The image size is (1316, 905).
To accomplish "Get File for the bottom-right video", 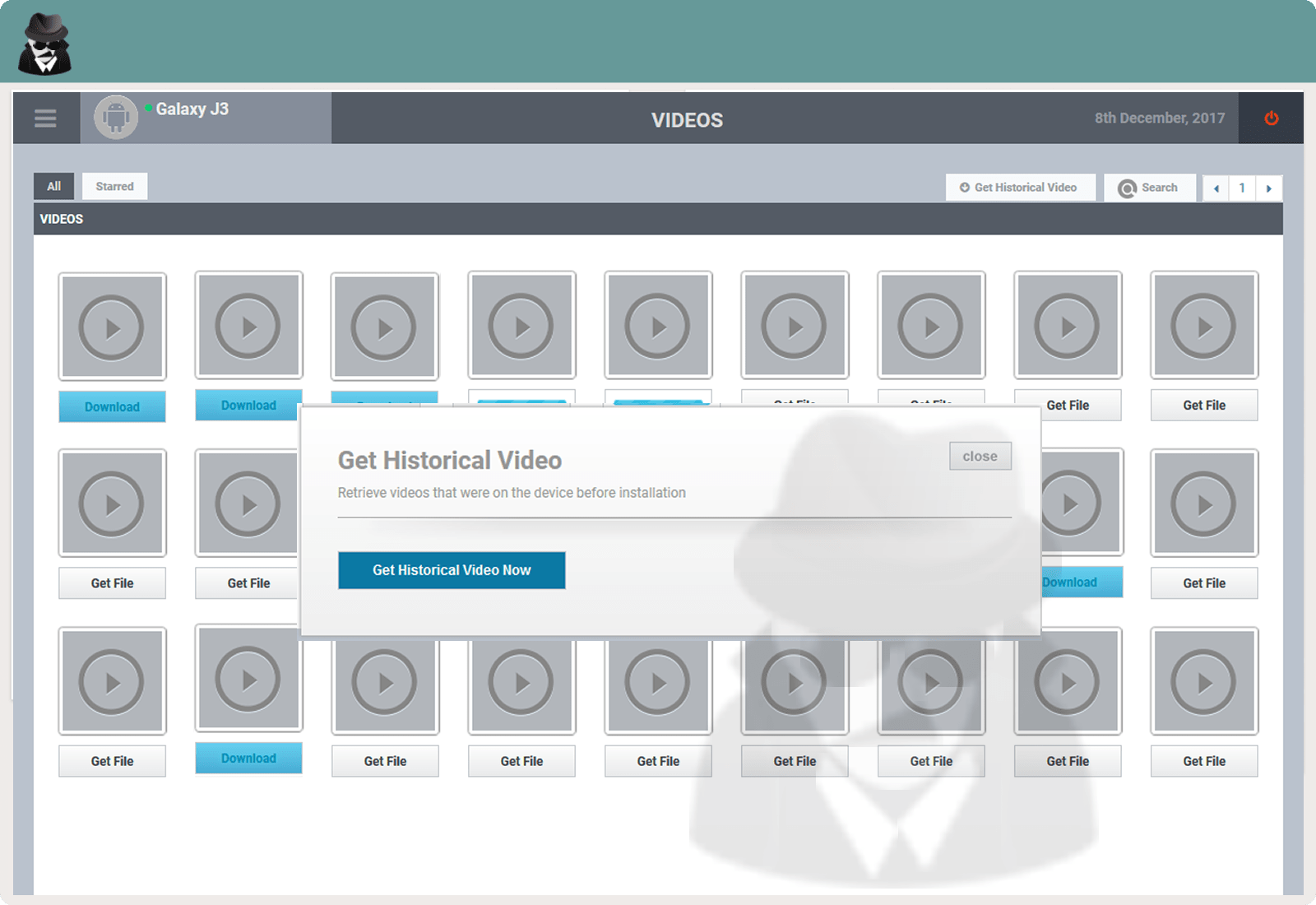I will [x=1203, y=761].
